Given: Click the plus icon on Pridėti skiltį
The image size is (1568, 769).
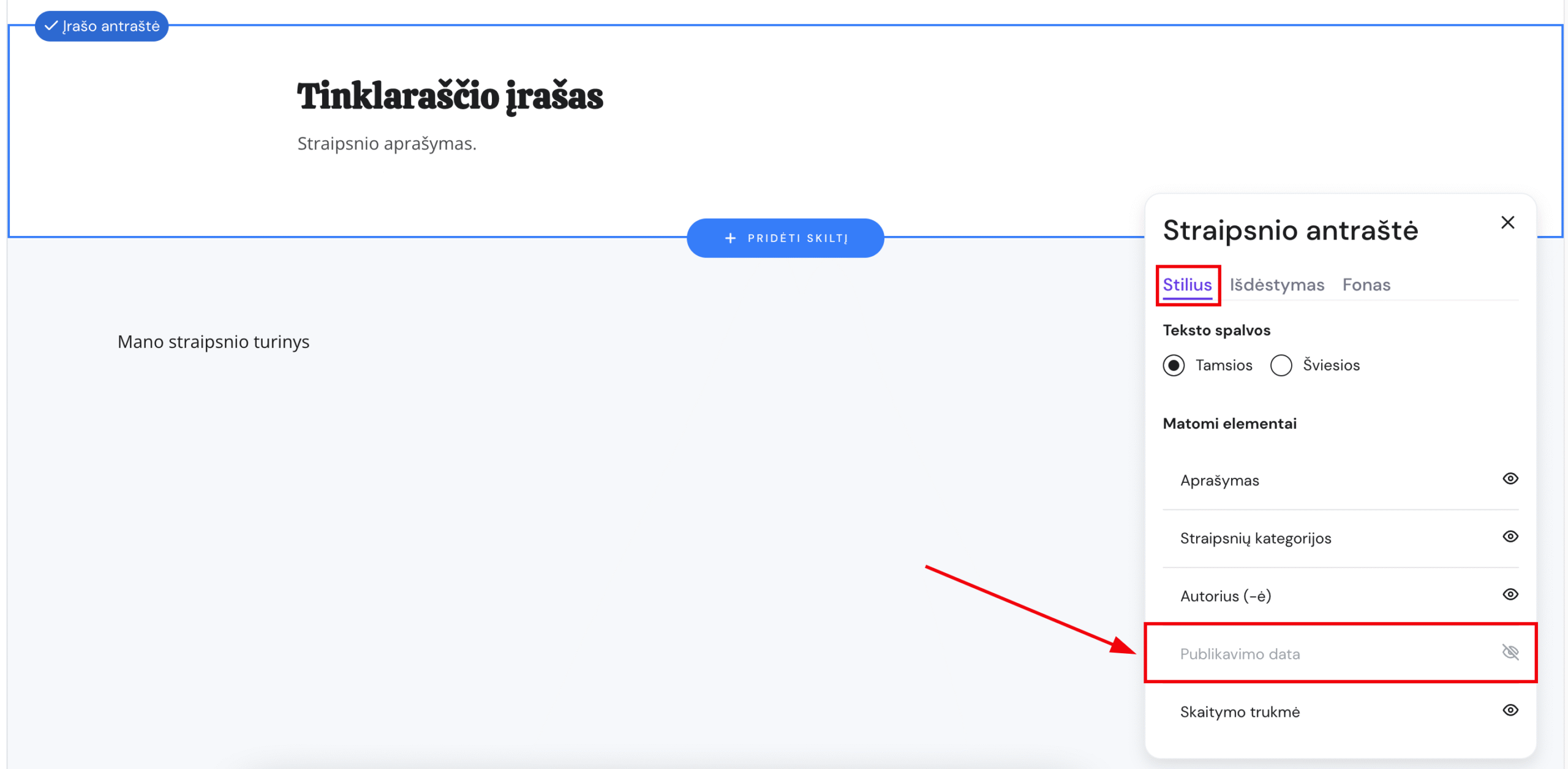Looking at the screenshot, I should (731, 238).
